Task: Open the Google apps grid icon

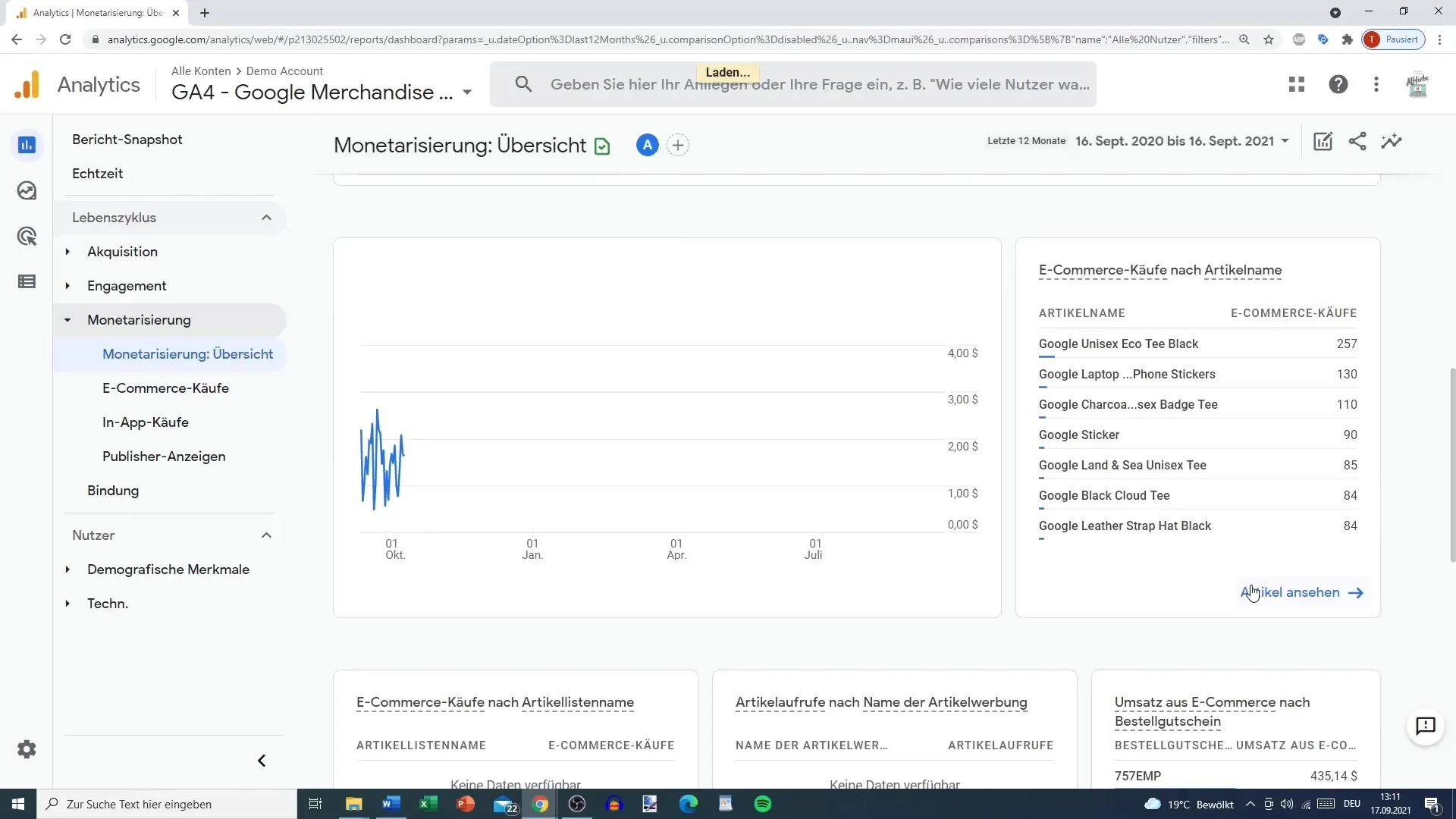Action: (x=1297, y=84)
